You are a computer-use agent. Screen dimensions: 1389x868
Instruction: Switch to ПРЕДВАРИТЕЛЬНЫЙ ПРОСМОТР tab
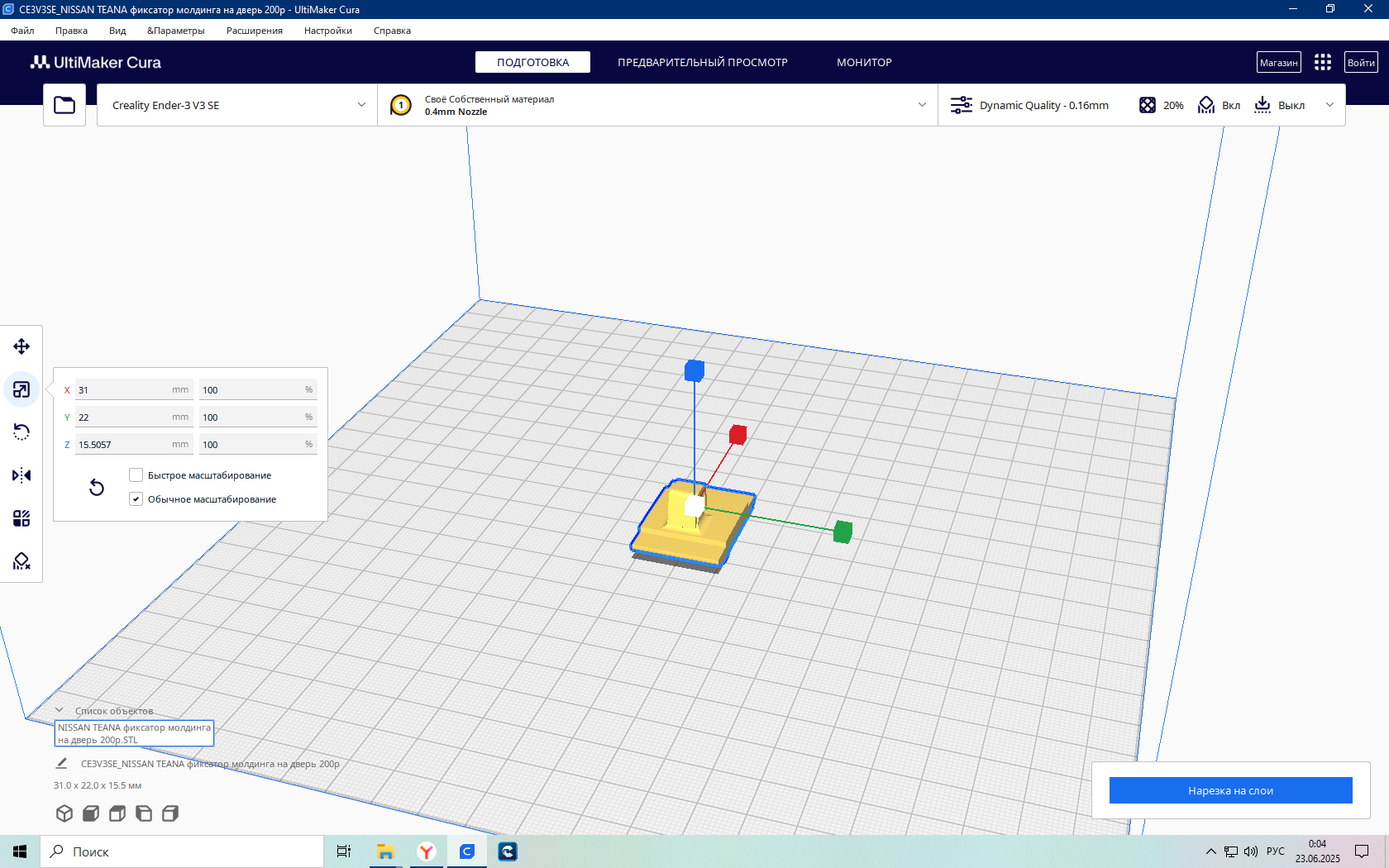click(703, 62)
